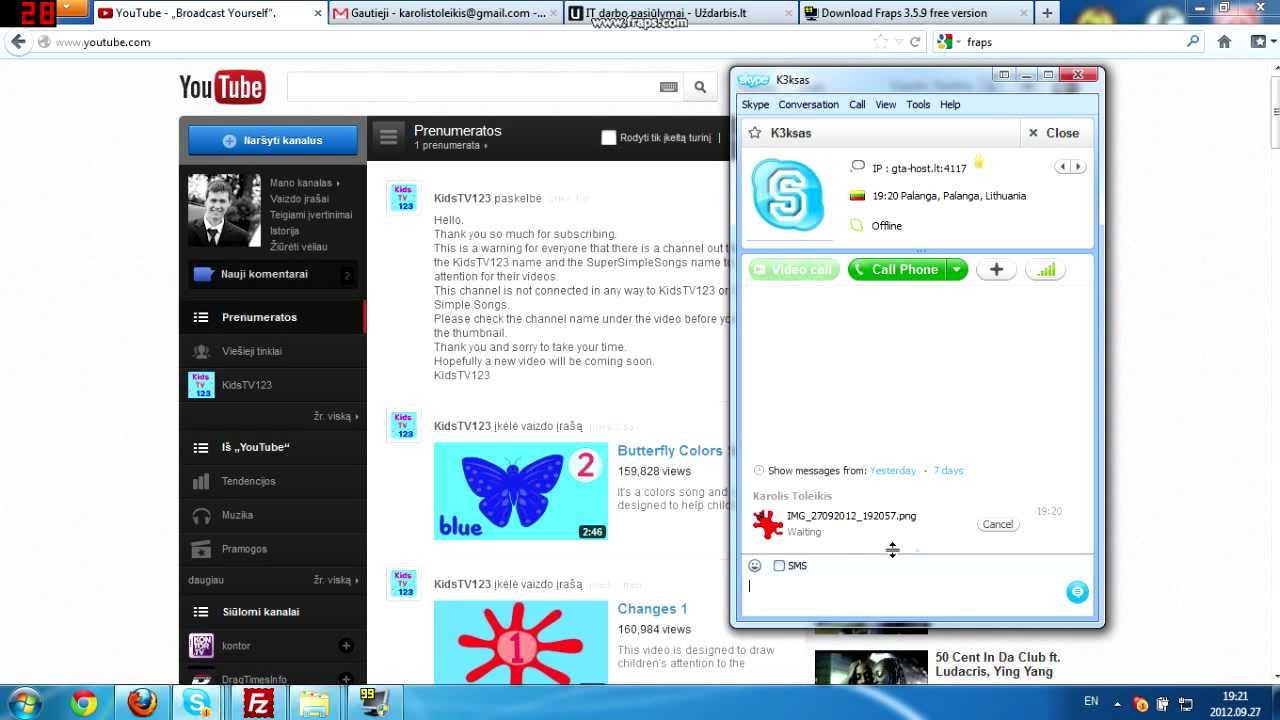This screenshot has width=1280, height=720.
Task: Enable the SMS checkbox in Skype
Action: coord(779,566)
